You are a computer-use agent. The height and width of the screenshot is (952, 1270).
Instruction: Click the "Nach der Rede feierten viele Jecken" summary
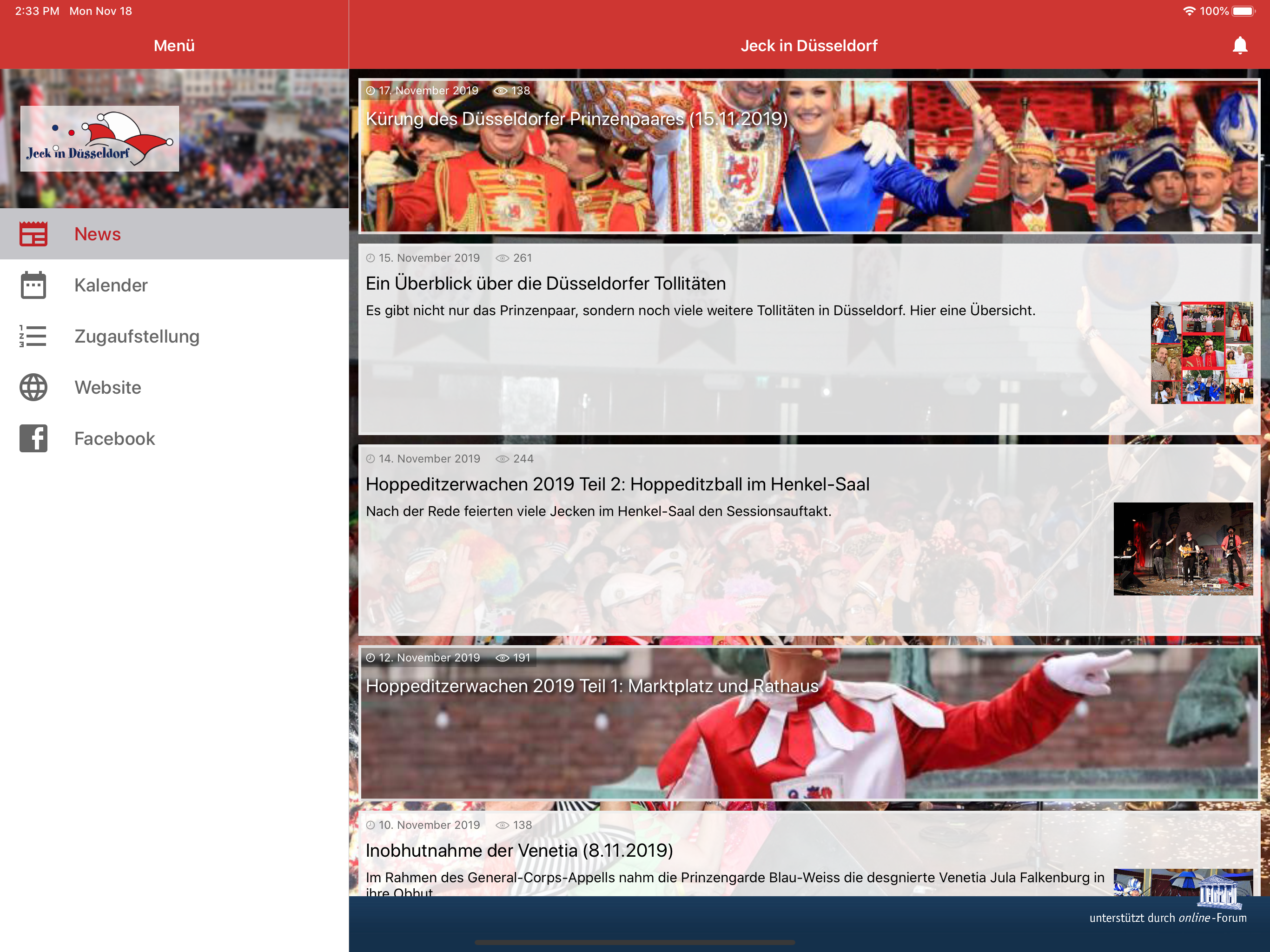pyautogui.click(x=598, y=511)
